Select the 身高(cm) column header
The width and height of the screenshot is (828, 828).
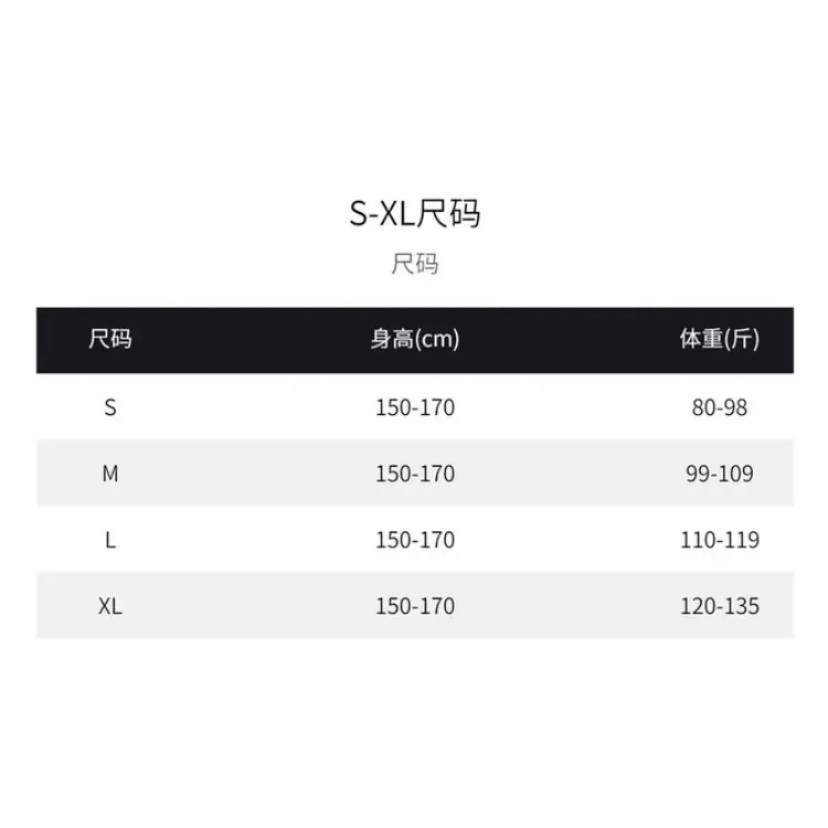coord(414,340)
